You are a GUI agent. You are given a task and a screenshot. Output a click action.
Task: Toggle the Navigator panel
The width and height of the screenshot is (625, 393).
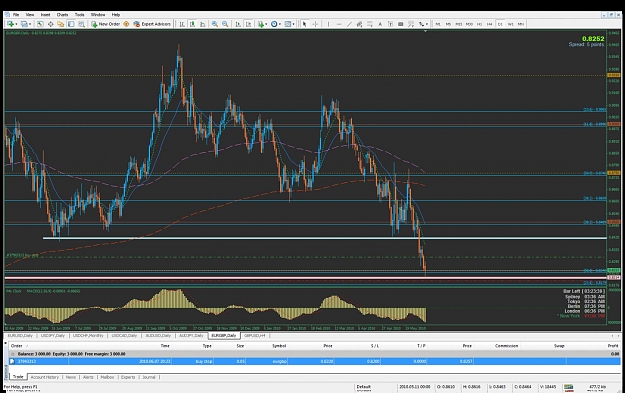61,24
